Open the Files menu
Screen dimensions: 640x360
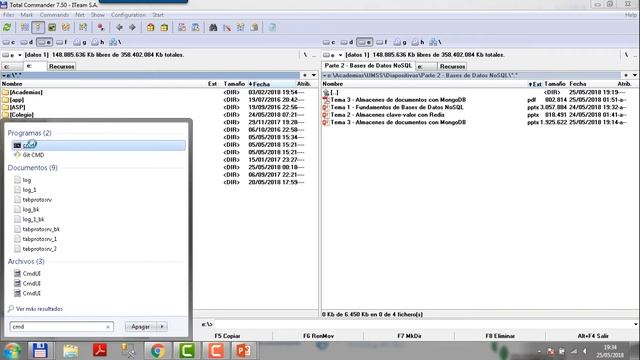point(9,15)
